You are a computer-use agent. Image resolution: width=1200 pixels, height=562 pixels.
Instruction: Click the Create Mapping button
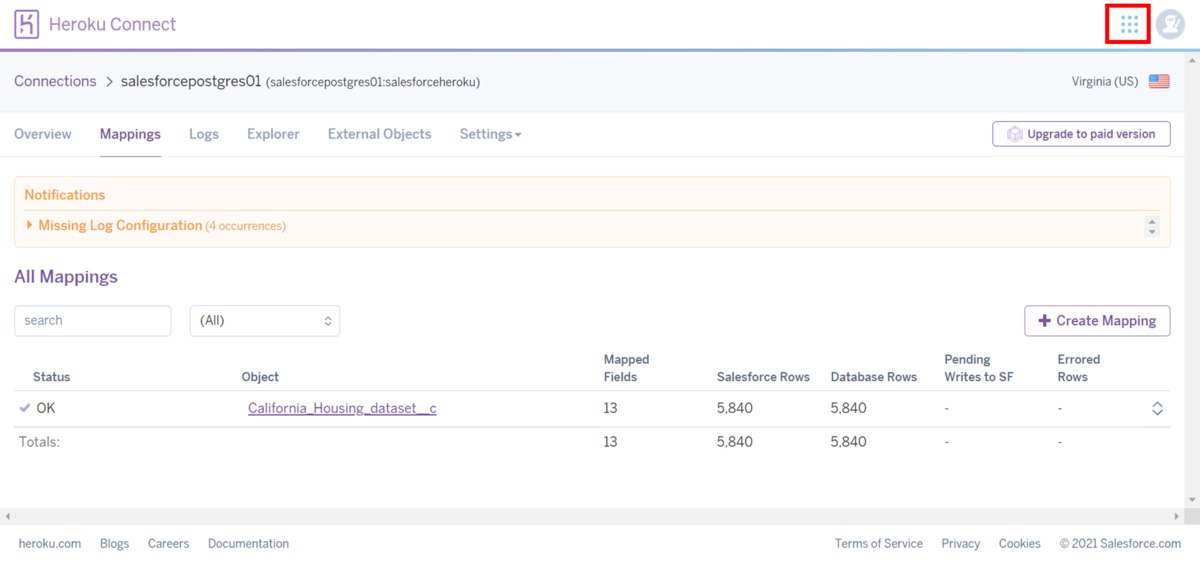tap(1097, 321)
